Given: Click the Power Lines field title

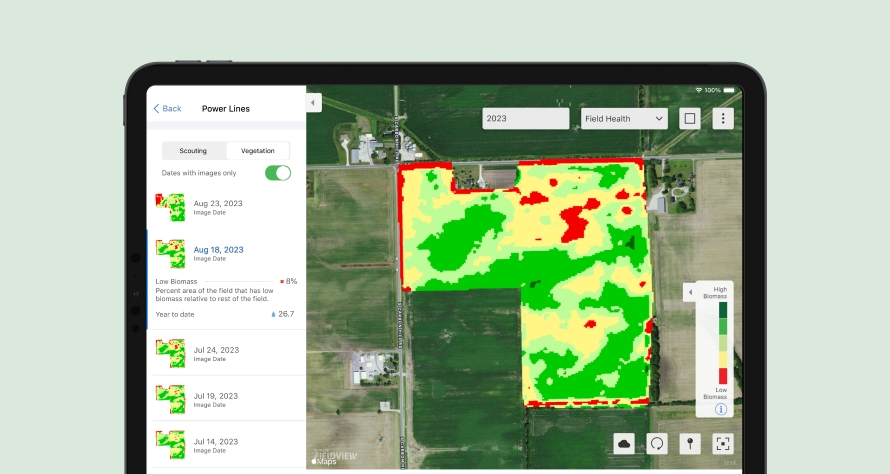Looking at the screenshot, I should [226, 108].
